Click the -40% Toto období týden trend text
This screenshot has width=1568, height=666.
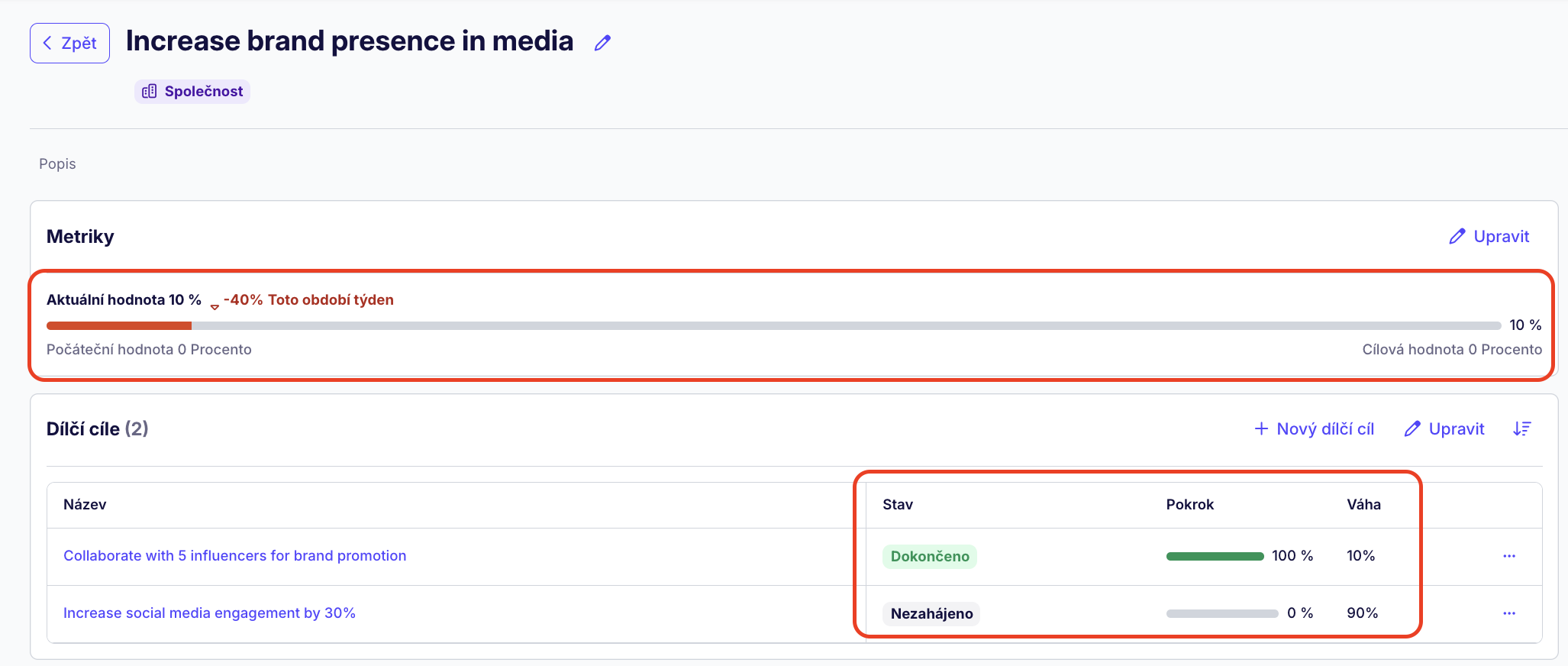[x=308, y=299]
